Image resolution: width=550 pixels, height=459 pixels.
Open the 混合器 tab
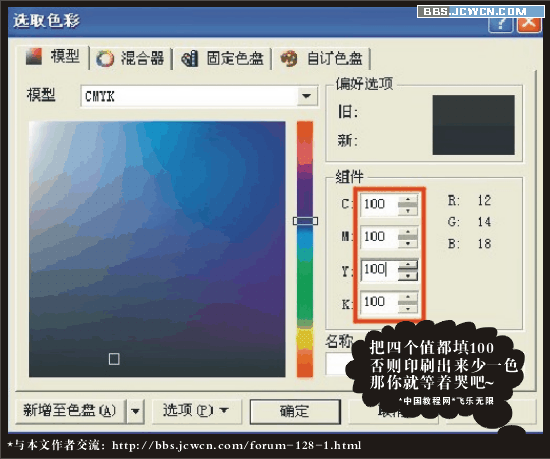[x=130, y=58]
